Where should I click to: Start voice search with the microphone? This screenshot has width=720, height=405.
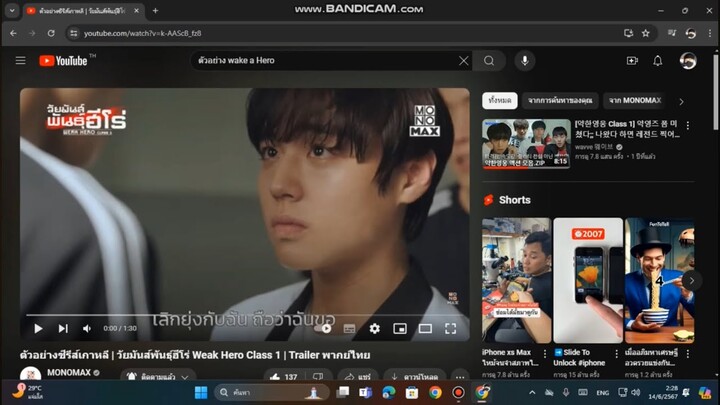[524, 61]
